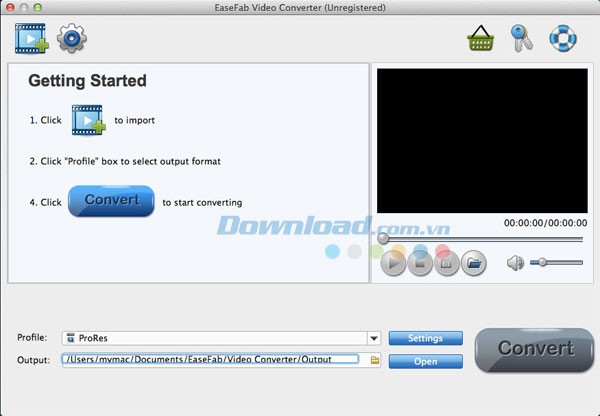Click the 00:00:00/00:00:00 time display
The width and height of the screenshot is (600, 416).
click(545, 223)
